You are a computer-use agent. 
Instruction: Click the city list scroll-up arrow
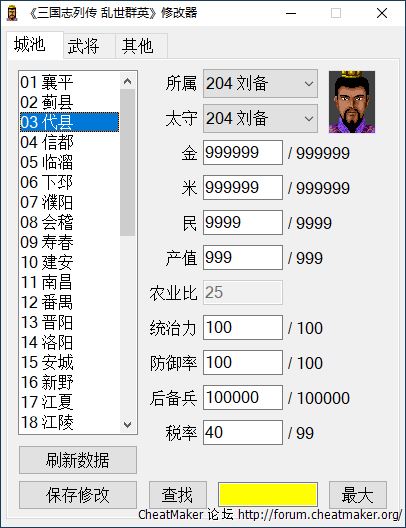pyautogui.click(x=128, y=81)
